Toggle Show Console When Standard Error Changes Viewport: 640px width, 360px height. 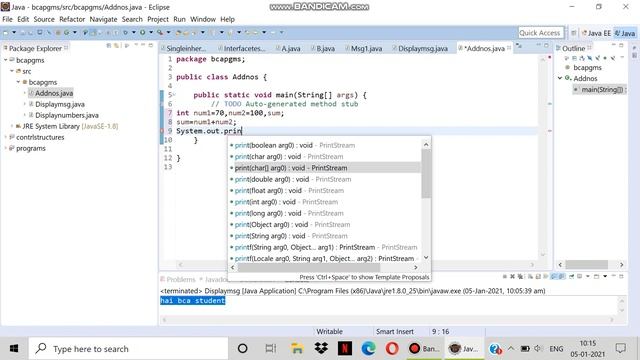562,277
